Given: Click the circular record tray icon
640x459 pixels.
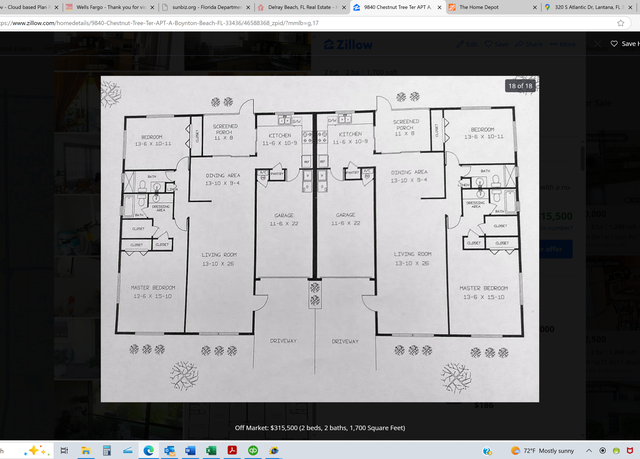Looking at the screenshot, I should (x=602, y=451).
